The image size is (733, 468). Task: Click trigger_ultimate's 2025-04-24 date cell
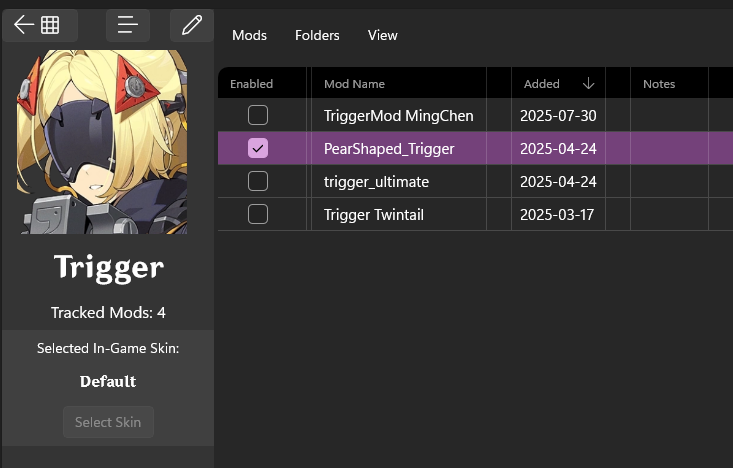click(558, 182)
